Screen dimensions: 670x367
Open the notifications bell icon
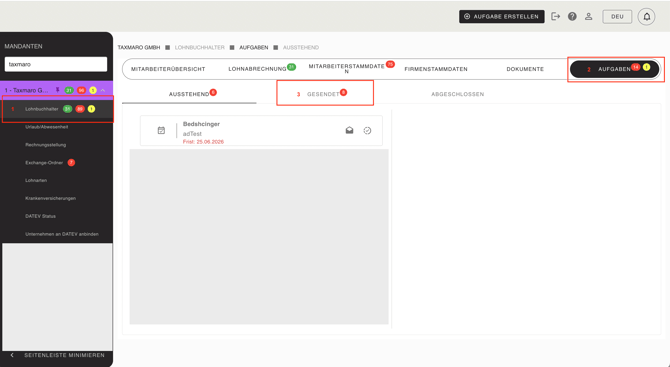[x=646, y=17]
